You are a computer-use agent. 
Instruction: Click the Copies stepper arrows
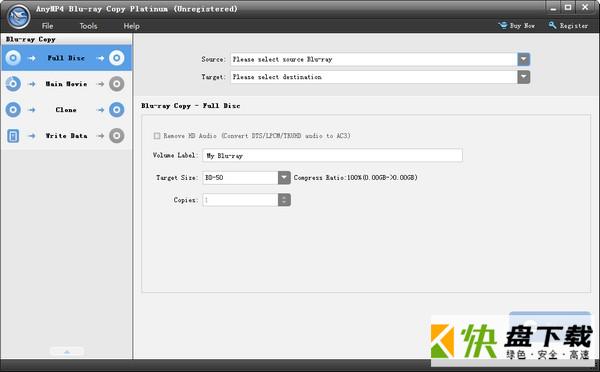pyautogui.click(x=284, y=200)
